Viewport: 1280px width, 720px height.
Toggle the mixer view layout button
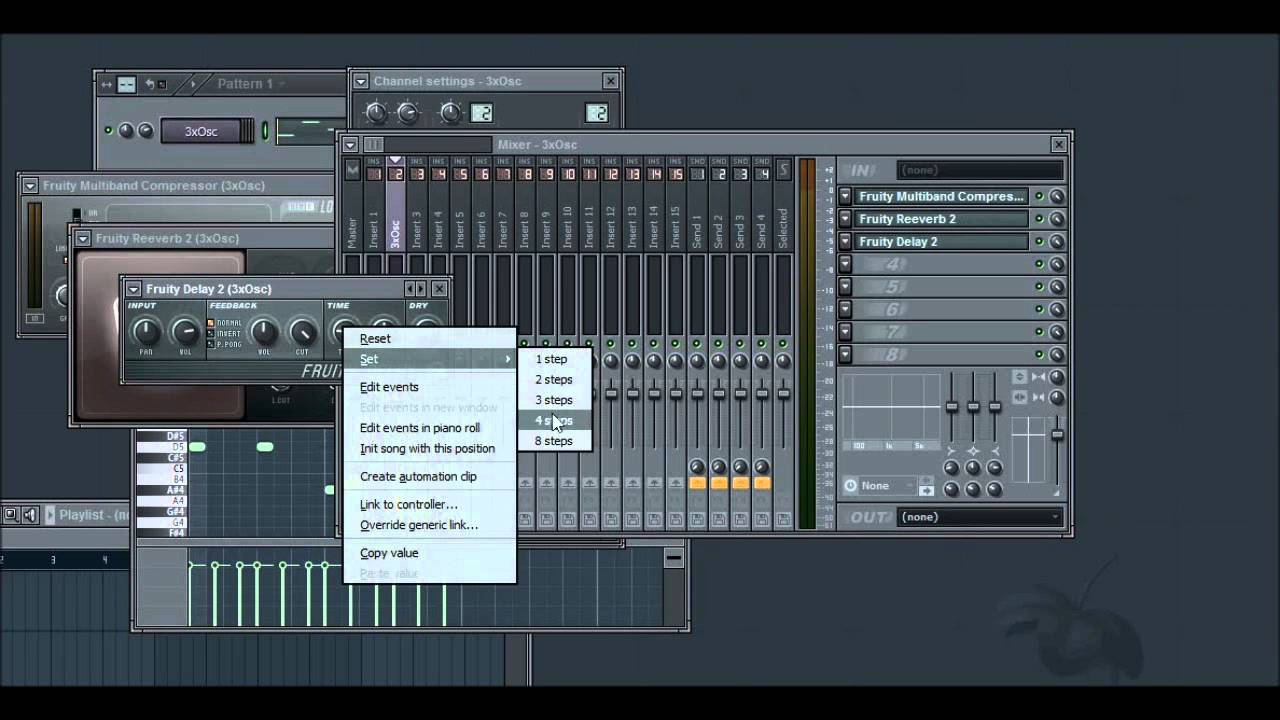(x=373, y=145)
